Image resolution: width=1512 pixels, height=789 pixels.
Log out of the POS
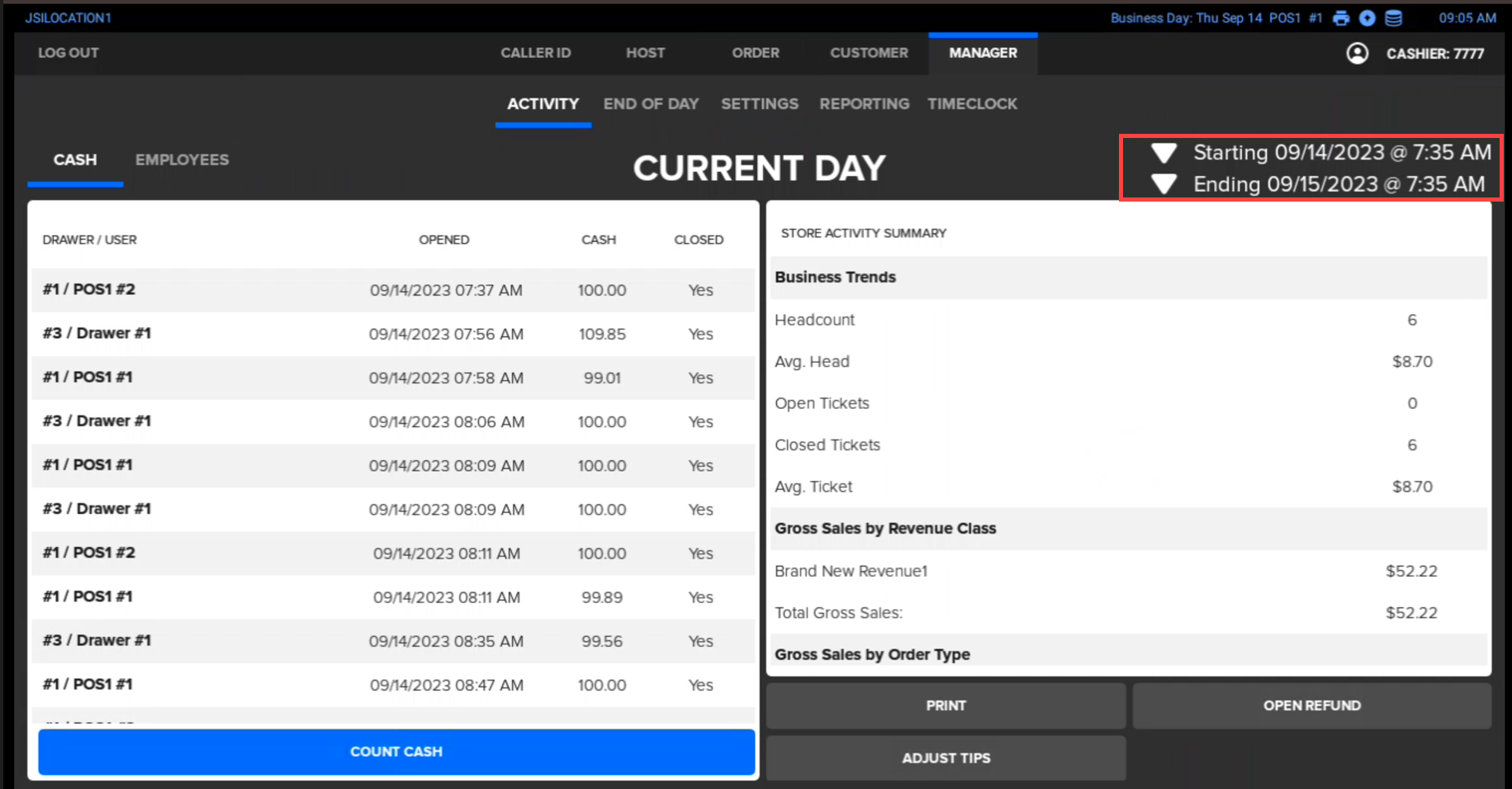(69, 53)
